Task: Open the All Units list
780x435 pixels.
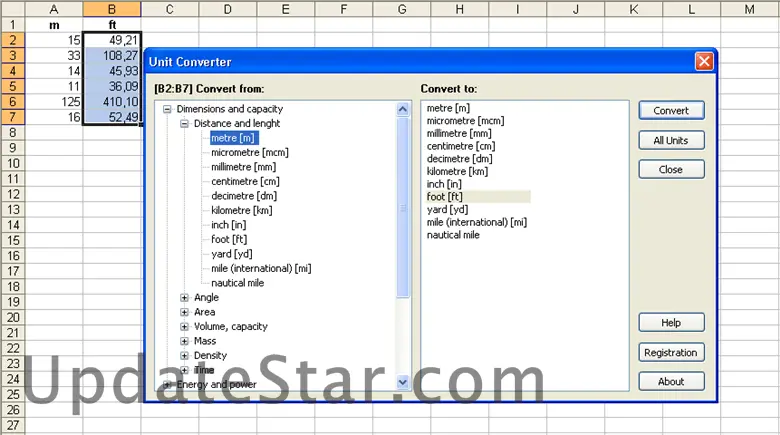Action: (671, 140)
